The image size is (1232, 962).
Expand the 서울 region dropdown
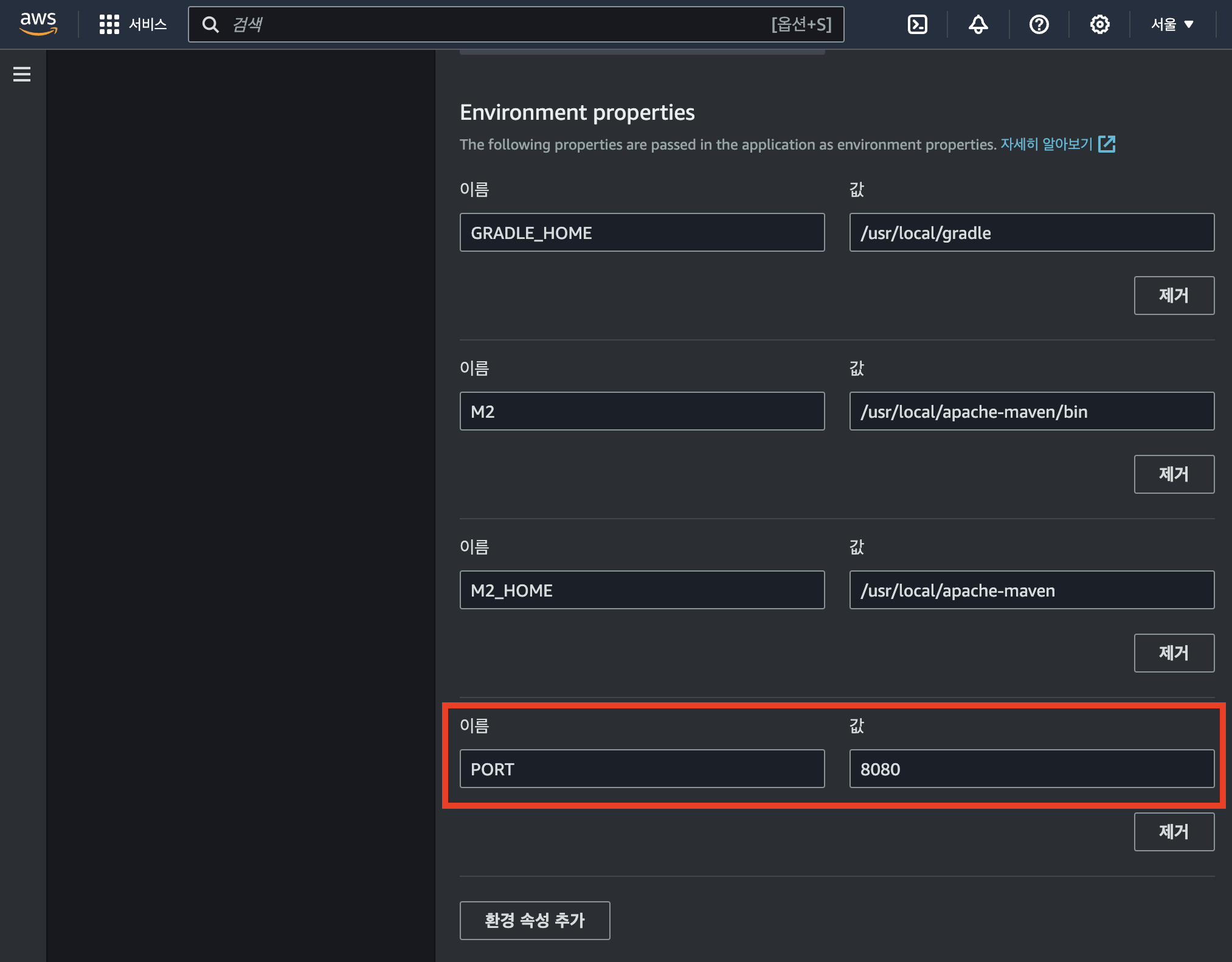coord(1172,24)
